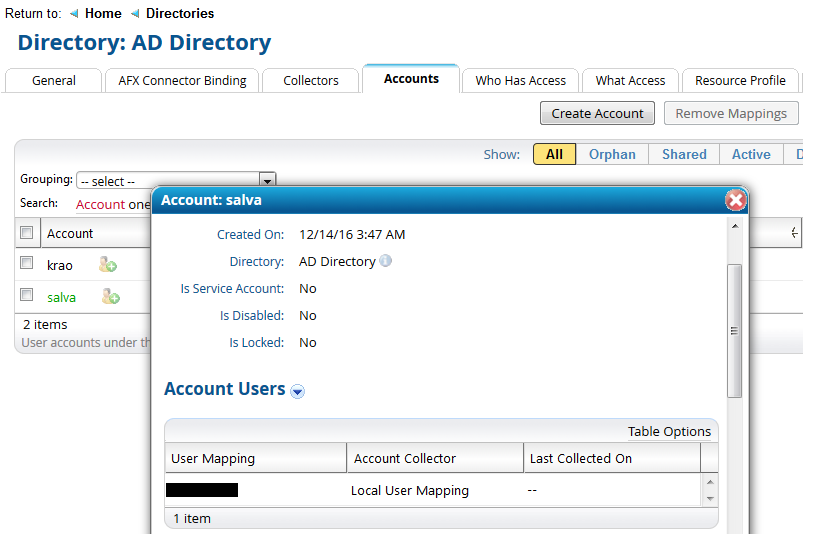The height and width of the screenshot is (536, 817).
Task: Click the add-user icon next to salva
Action: (x=109, y=297)
